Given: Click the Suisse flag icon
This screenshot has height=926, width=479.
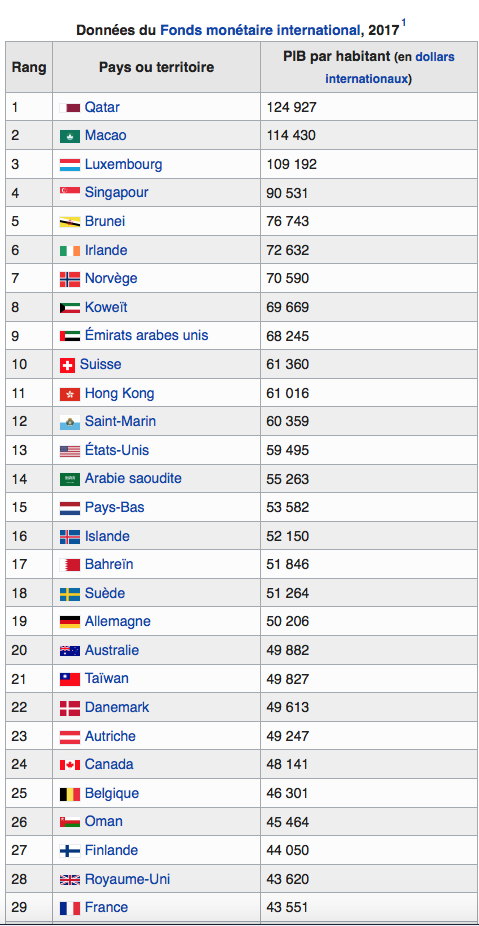Looking at the screenshot, I should tap(67, 365).
